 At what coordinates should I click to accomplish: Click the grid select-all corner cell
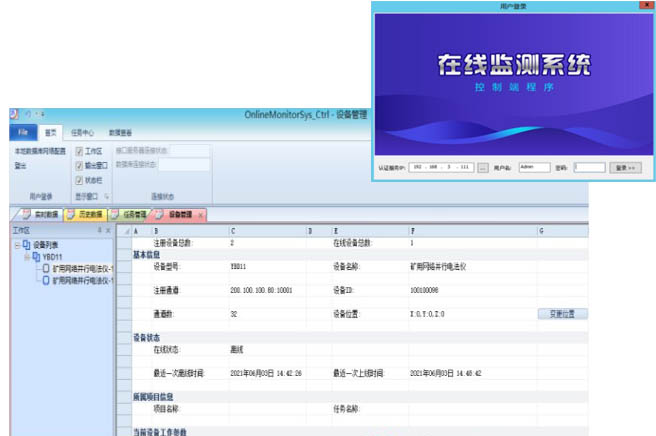click(125, 231)
